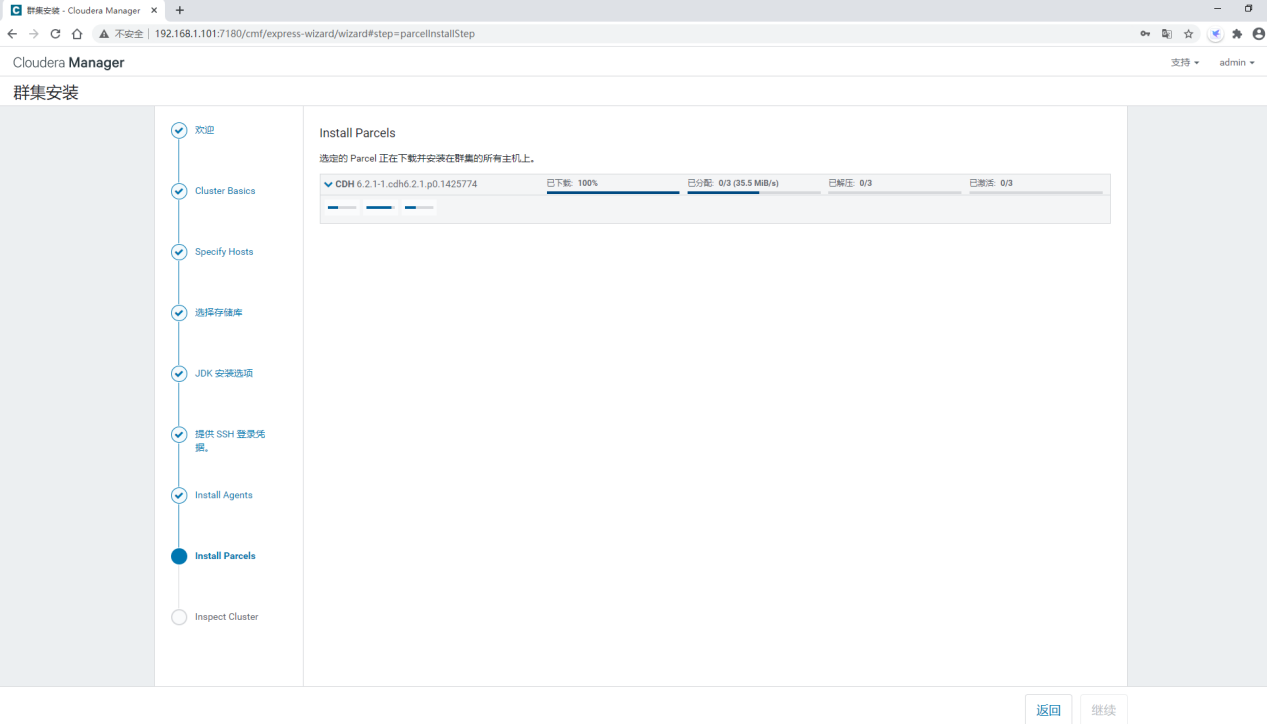The height and width of the screenshot is (724, 1267).
Task: Go to JDK 安装选项 step
Action: click(x=224, y=374)
